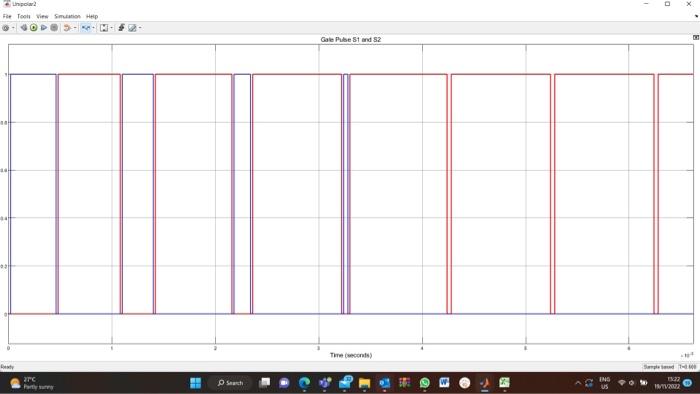Toggle Cursor Measurements tool
700x394 pixels.
(132, 28)
